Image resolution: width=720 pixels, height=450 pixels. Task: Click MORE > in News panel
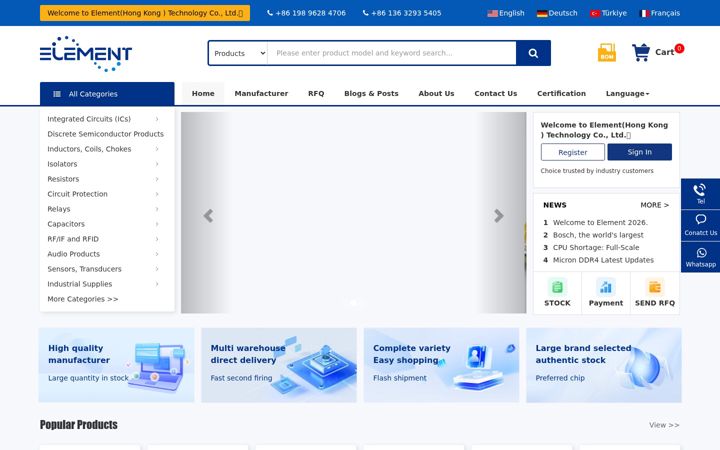(x=654, y=205)
